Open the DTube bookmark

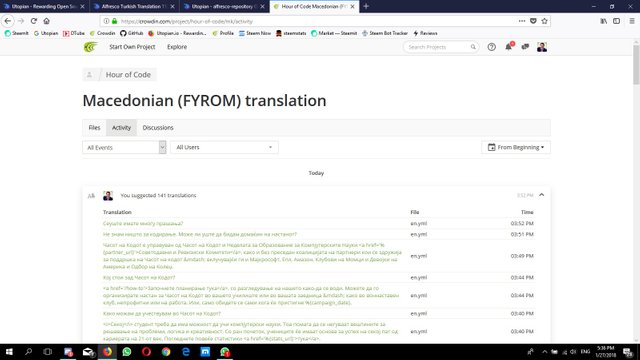[x=74, y=33]
